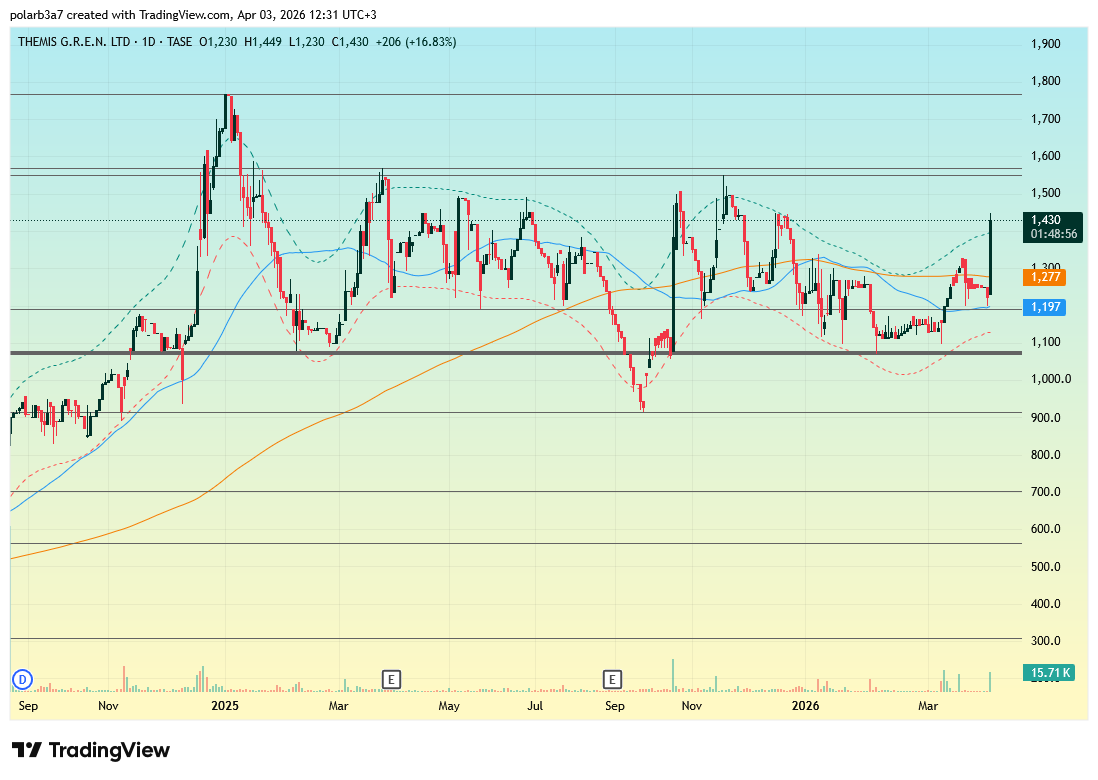Click the dark 1,430 current price label
Image resolution: width=1098 pixels, height=780 pixels.
point(1047,220)
